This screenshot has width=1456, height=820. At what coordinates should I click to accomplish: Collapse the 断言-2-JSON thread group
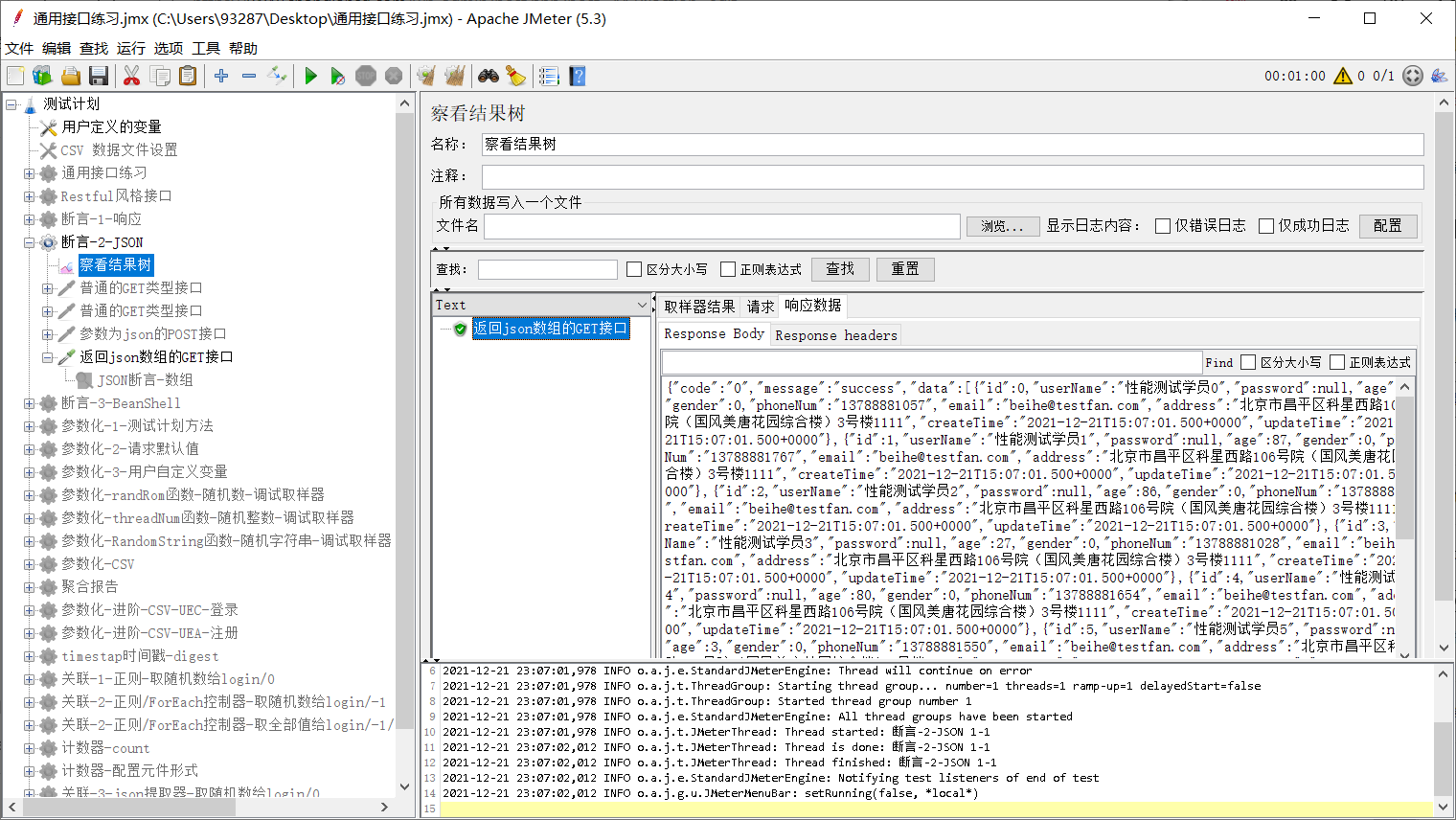tap(29, 242)
